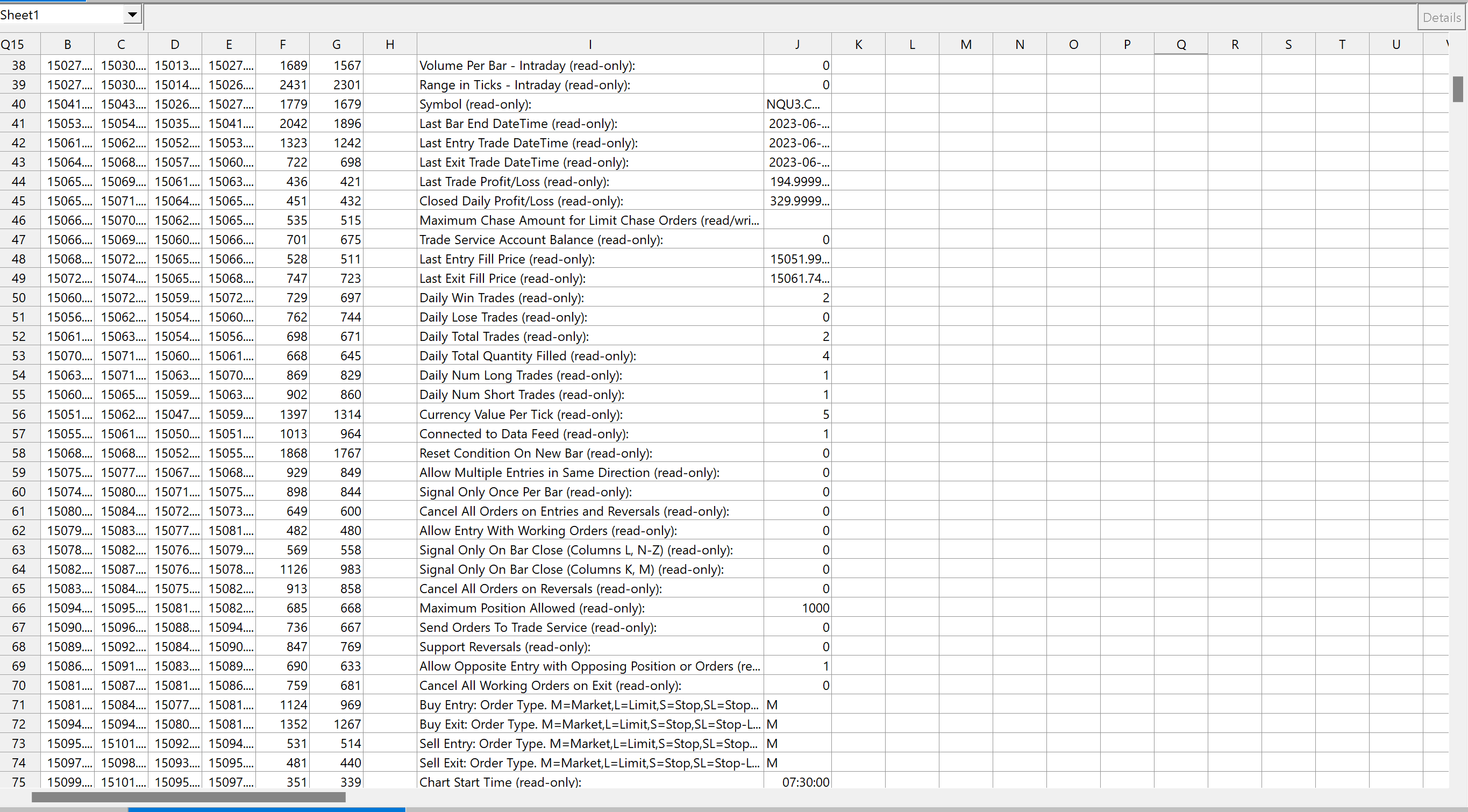The width and height of the screenshot is (1468, 812).
Task: Open the Sheet1 dropdown arrow
Action: (132, 15)
